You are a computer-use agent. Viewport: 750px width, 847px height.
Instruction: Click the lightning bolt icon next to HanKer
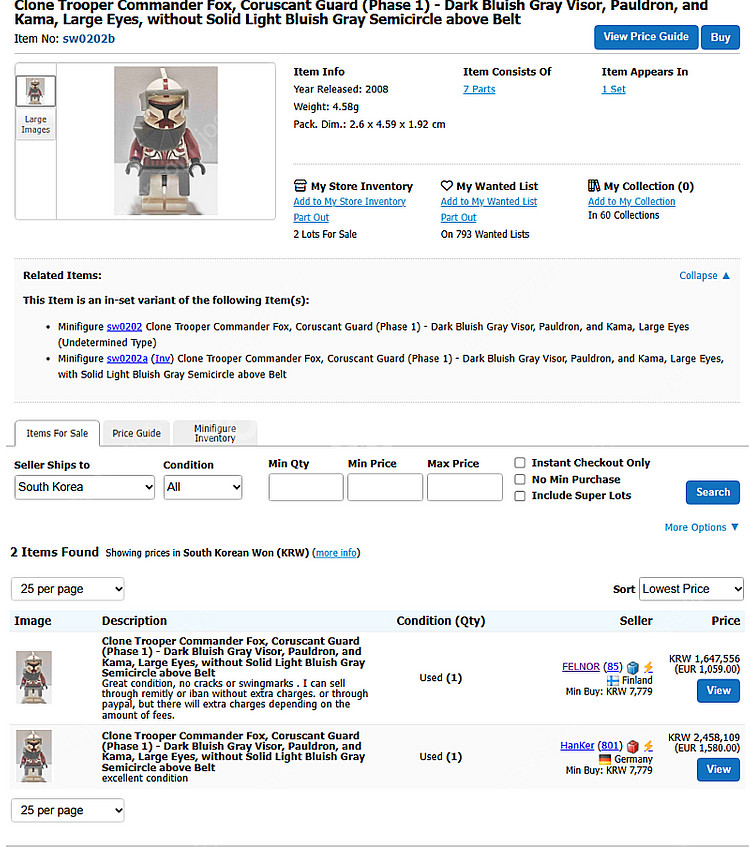pyautogui.click(x=648, y=746)
